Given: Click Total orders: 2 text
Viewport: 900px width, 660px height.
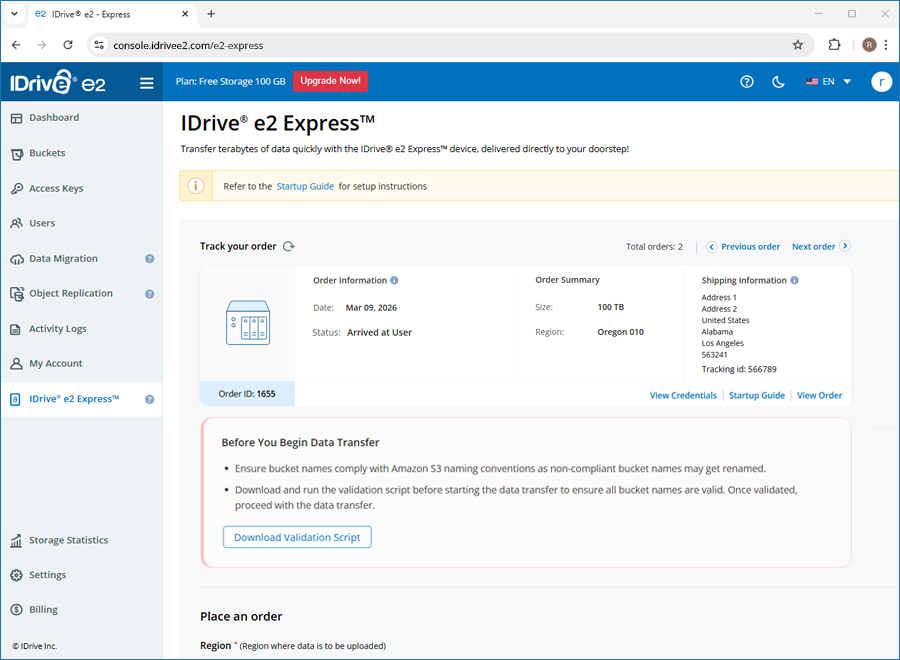Looking at the screenshot, I should click(x=654, y=247).
